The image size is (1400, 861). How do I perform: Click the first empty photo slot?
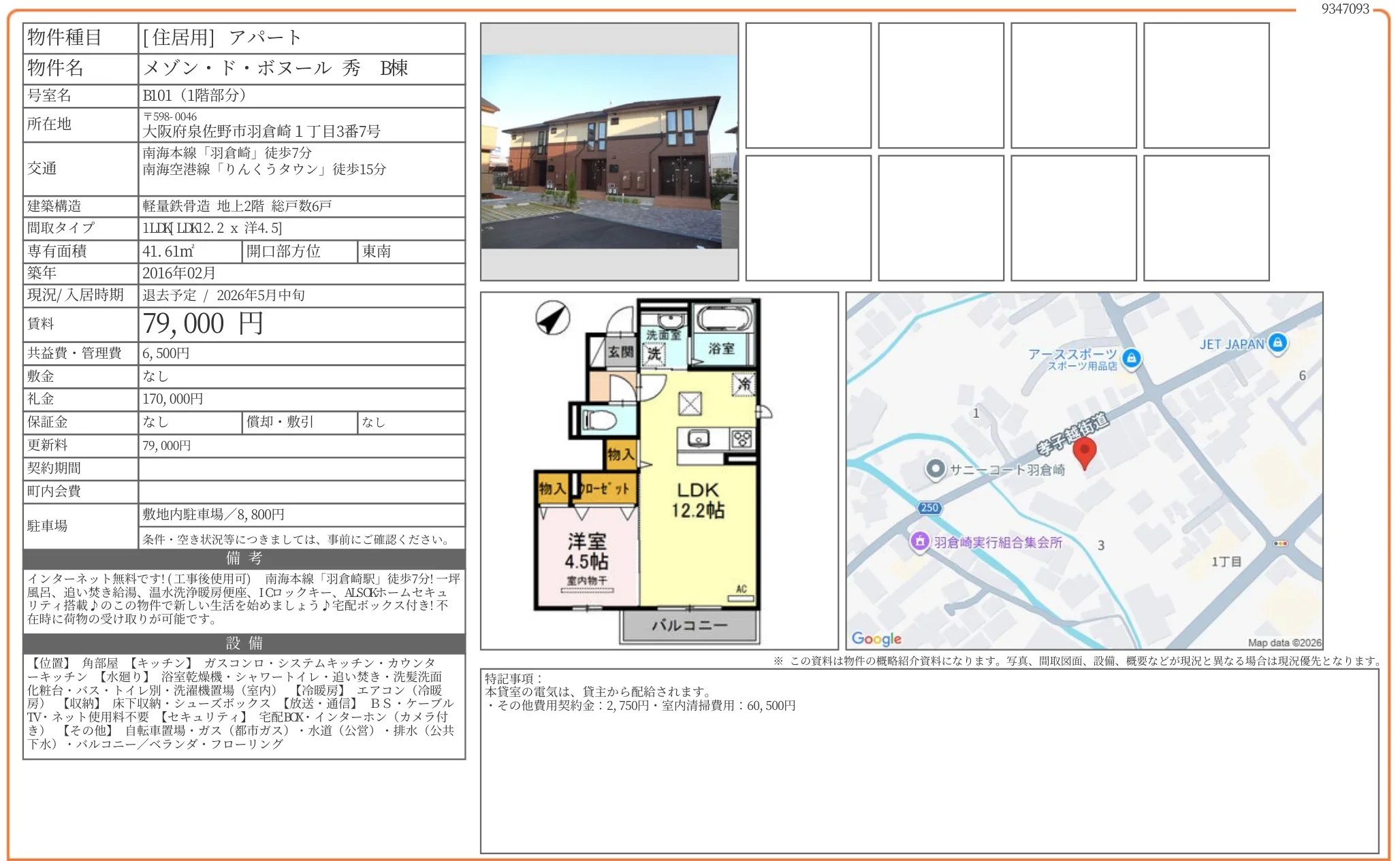pos(808,85)
